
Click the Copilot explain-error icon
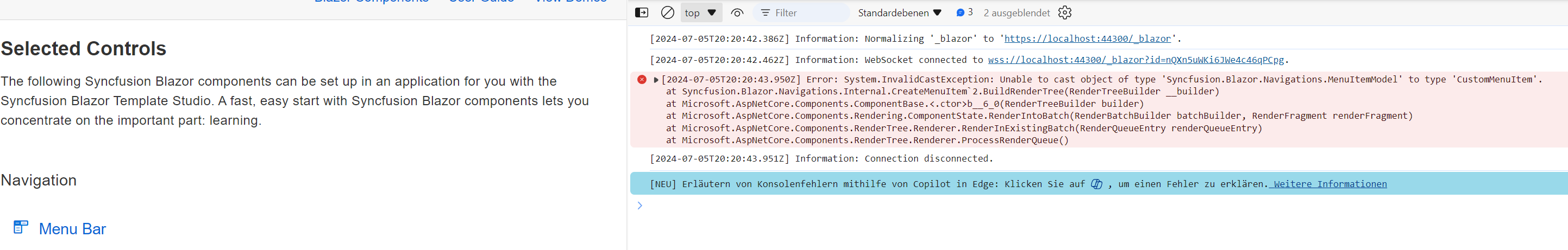1096,184
